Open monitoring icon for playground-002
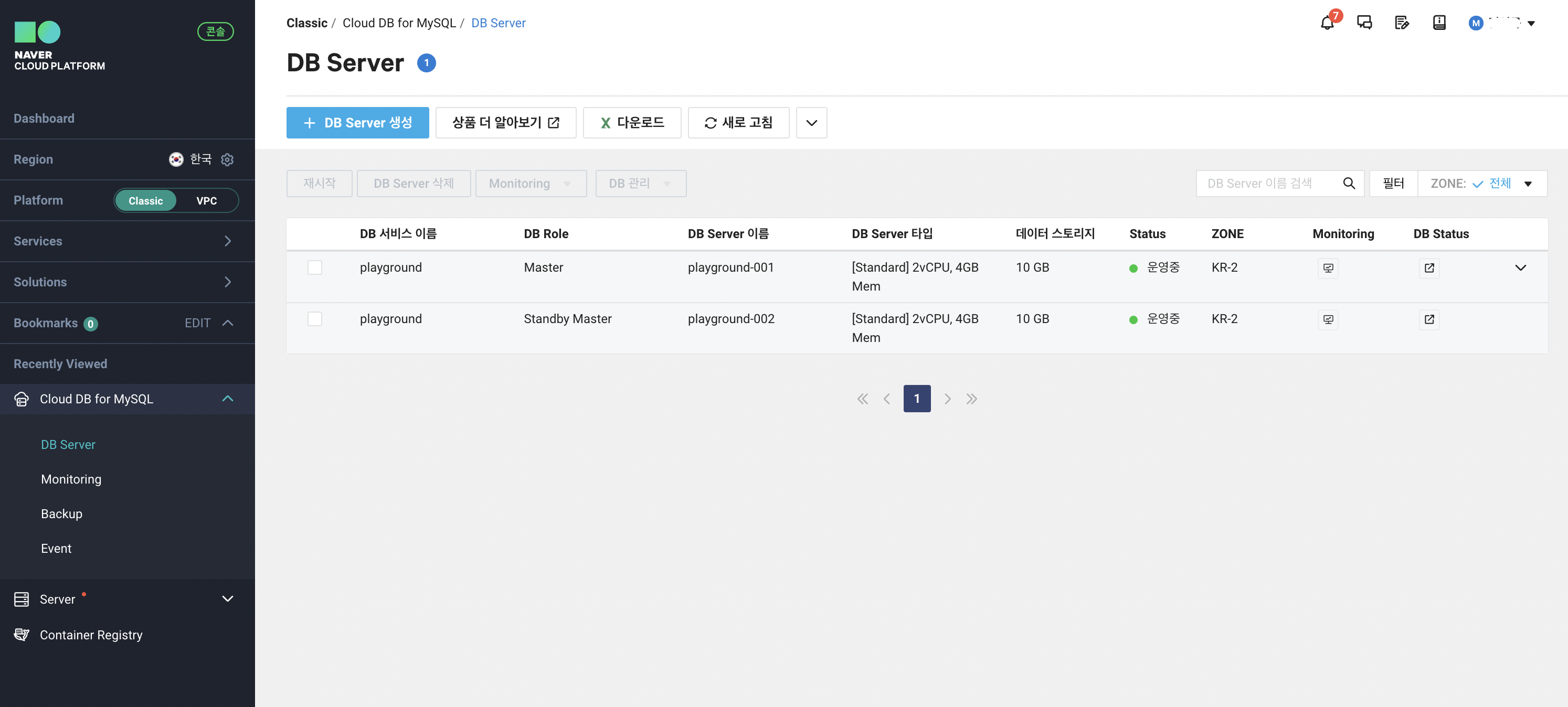1568x707 pixels. (1328, 319)
